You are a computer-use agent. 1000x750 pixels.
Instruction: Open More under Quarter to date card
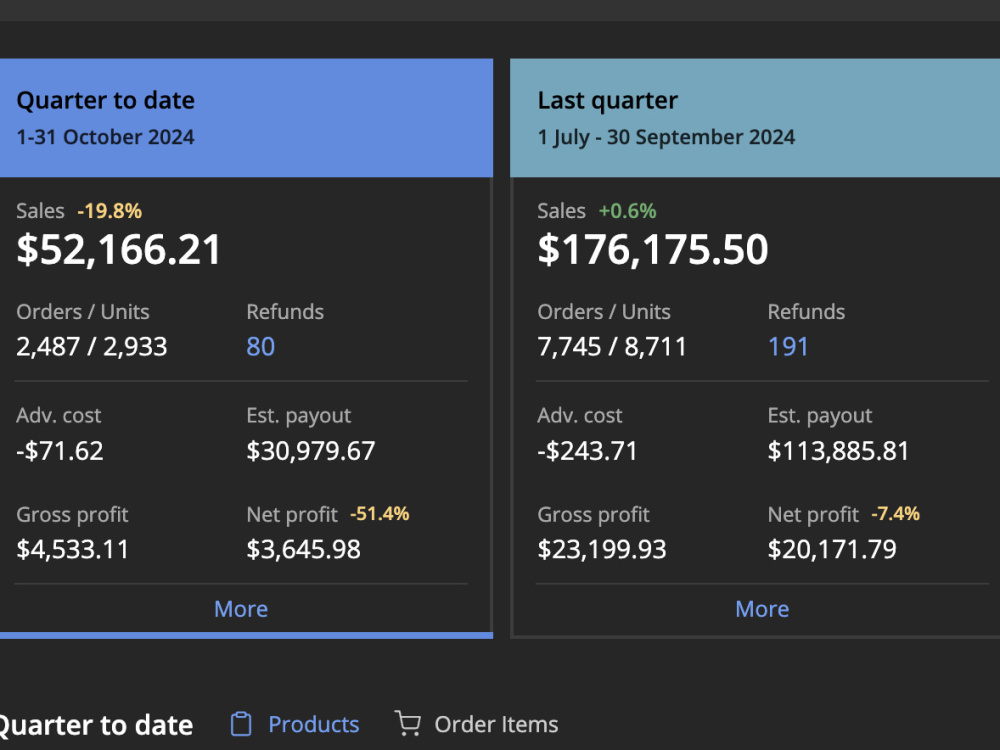coord(241,609)
